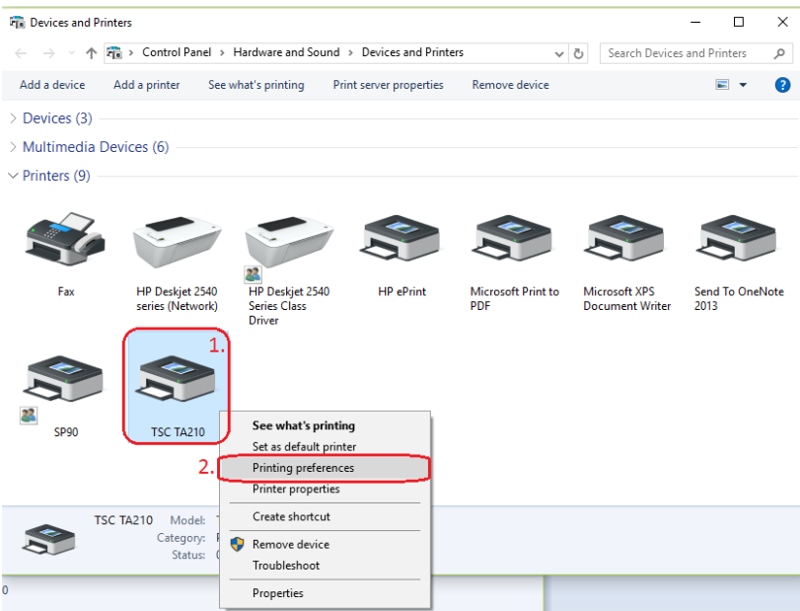Click the blue Help question mark icon
This screenshot has height=611, width=800.
[783, 85]
